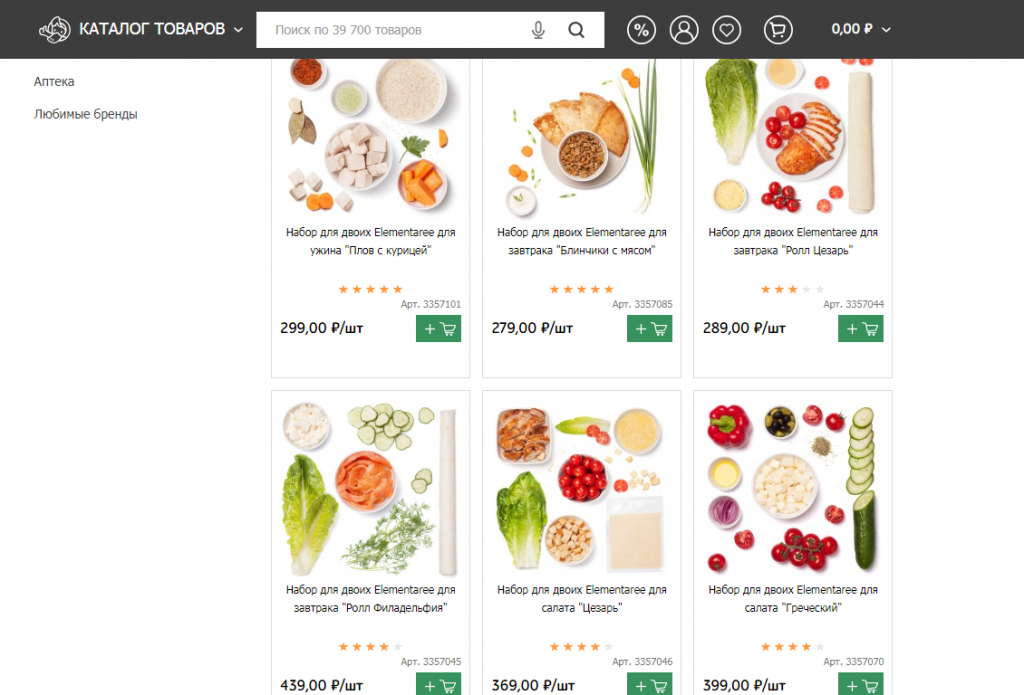Click the store logo icon
The width and height of the screenshot is (1024, 695).
[x=54, y=29]
